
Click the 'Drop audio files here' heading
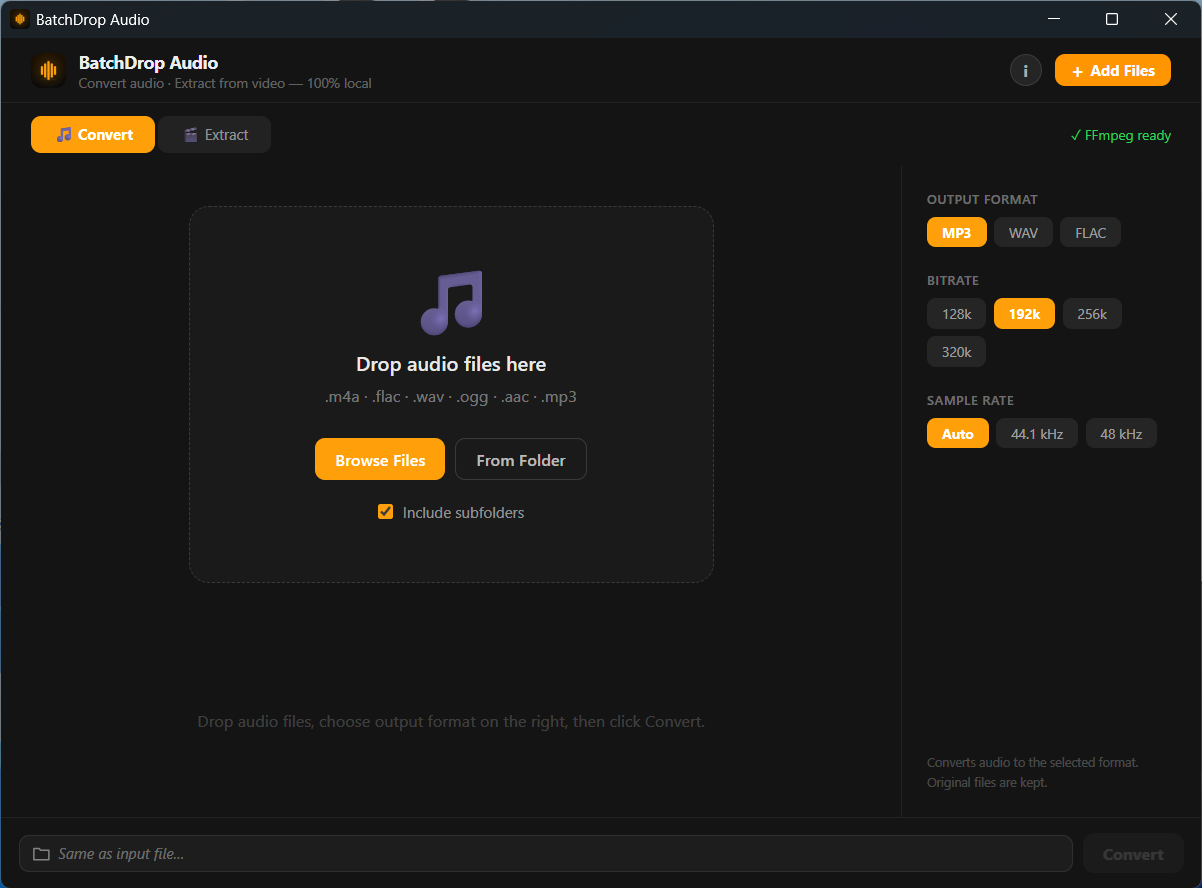(x=451, y=364)
